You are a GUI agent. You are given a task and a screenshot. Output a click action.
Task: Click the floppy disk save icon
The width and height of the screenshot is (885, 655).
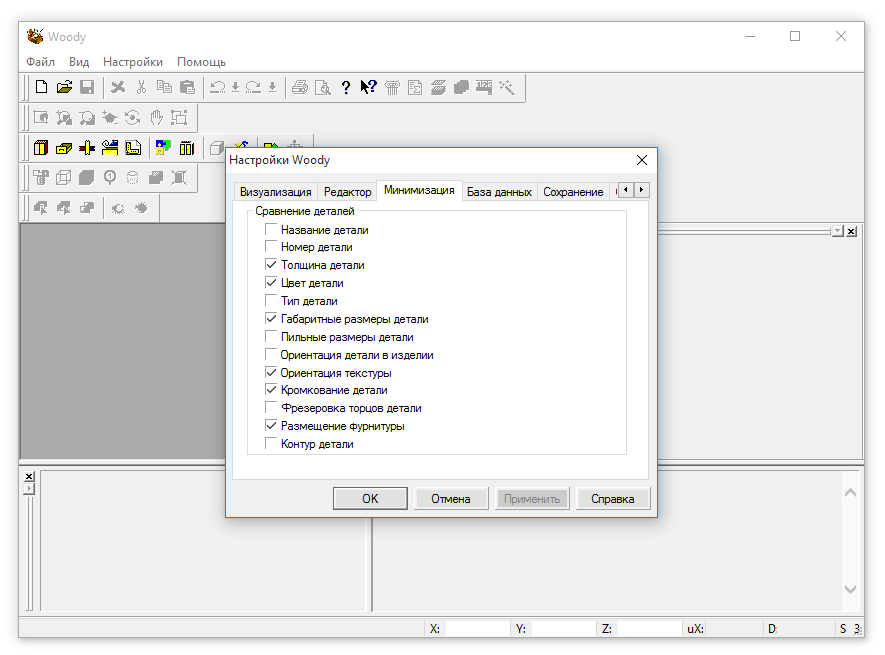(87, 87)
